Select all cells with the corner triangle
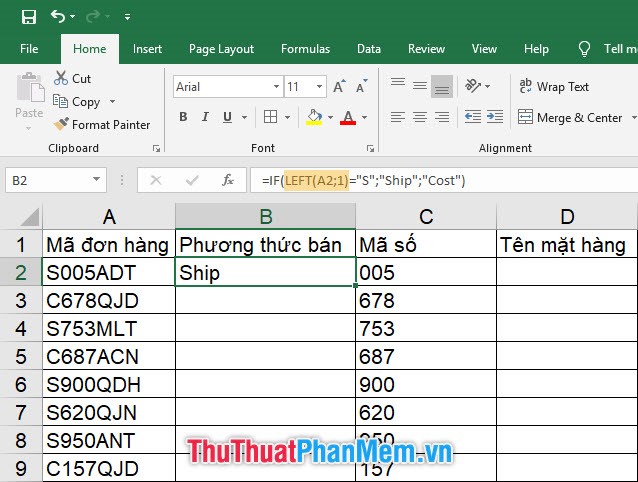 click(30, 216)
